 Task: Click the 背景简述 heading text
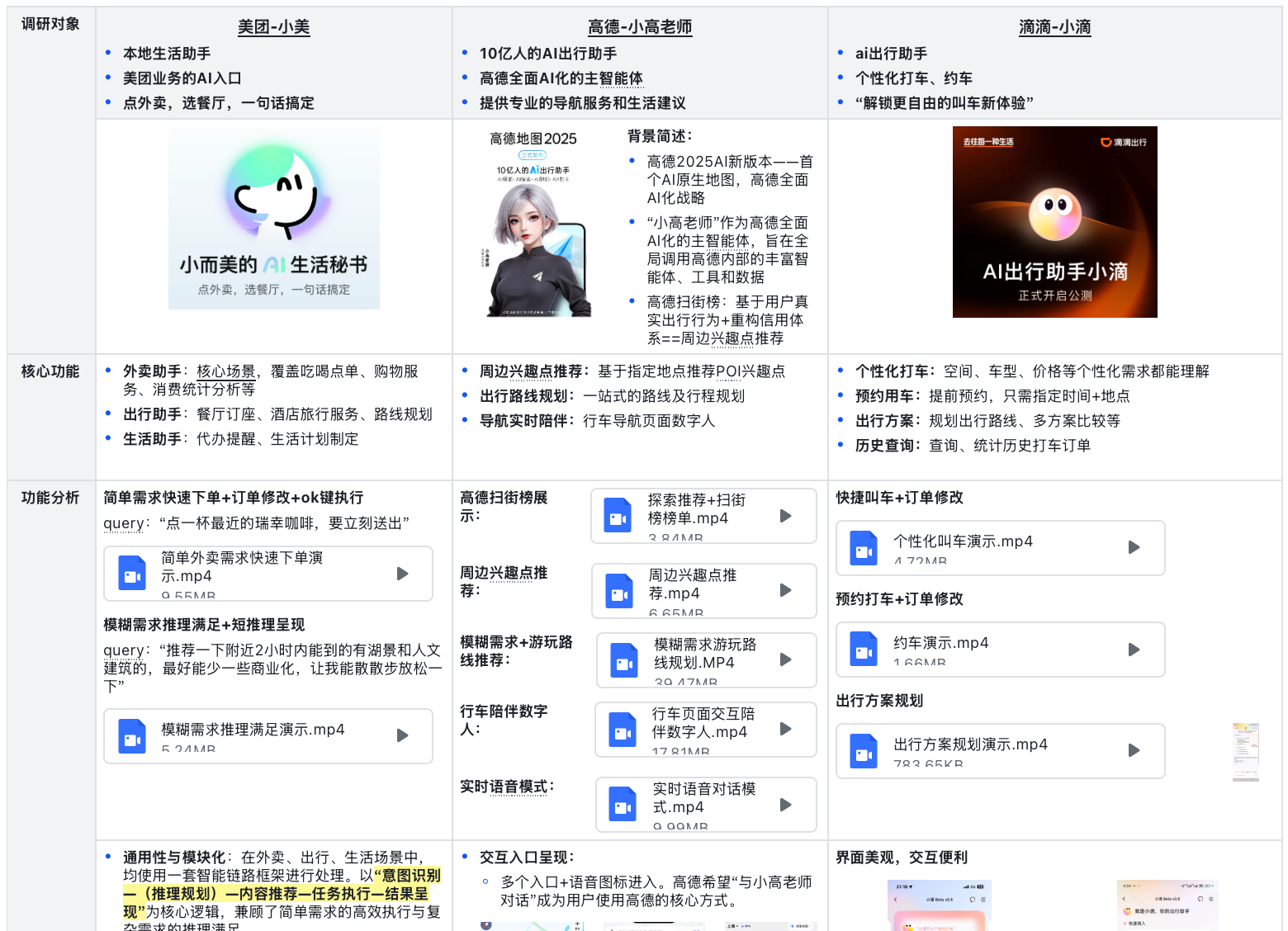(661, 135)
